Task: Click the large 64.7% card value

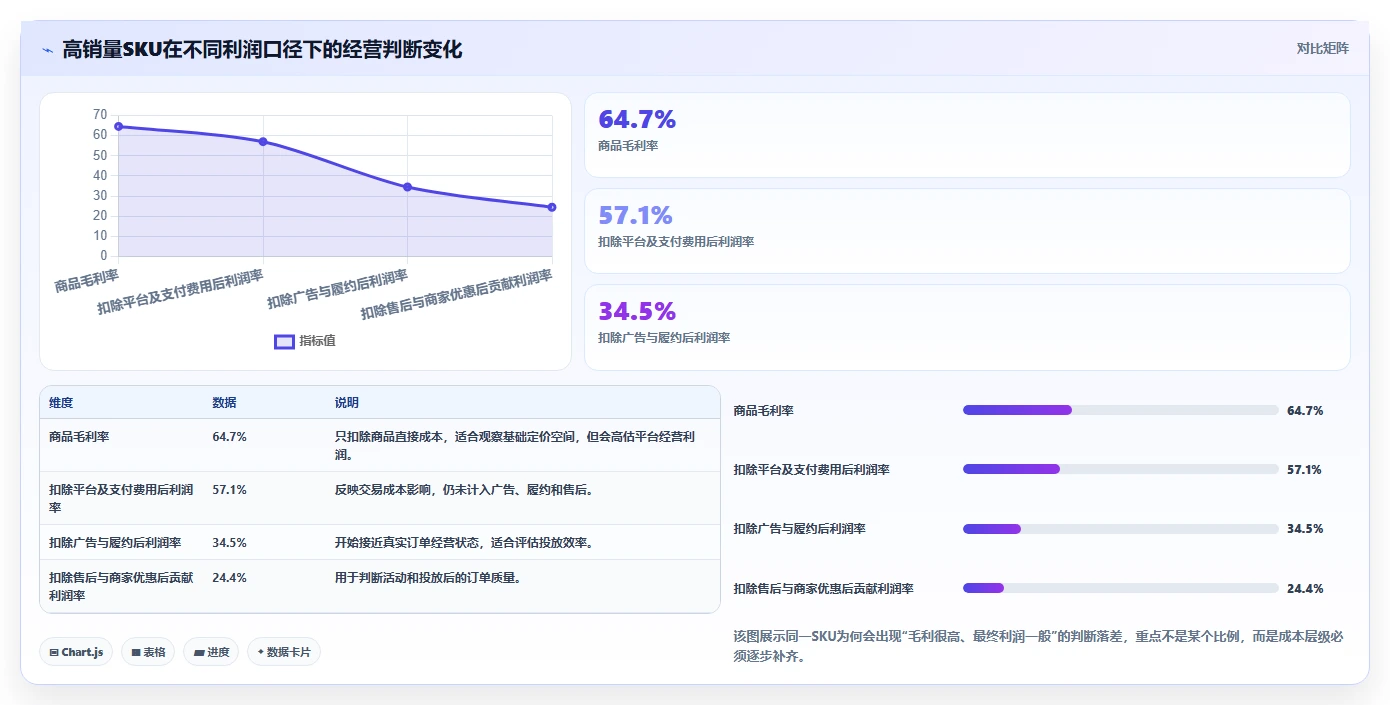Action: 637,120
